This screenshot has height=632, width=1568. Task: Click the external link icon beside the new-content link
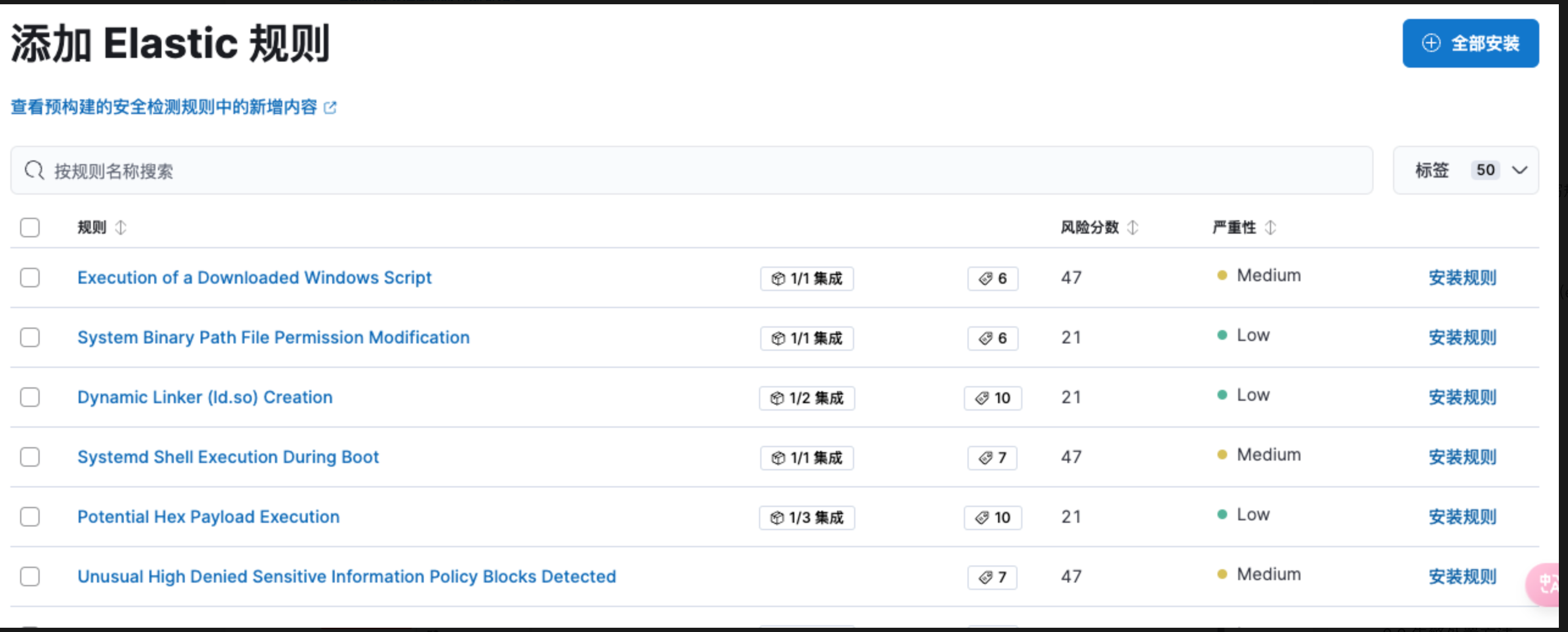pyautogui.click(x=330, y=108)
